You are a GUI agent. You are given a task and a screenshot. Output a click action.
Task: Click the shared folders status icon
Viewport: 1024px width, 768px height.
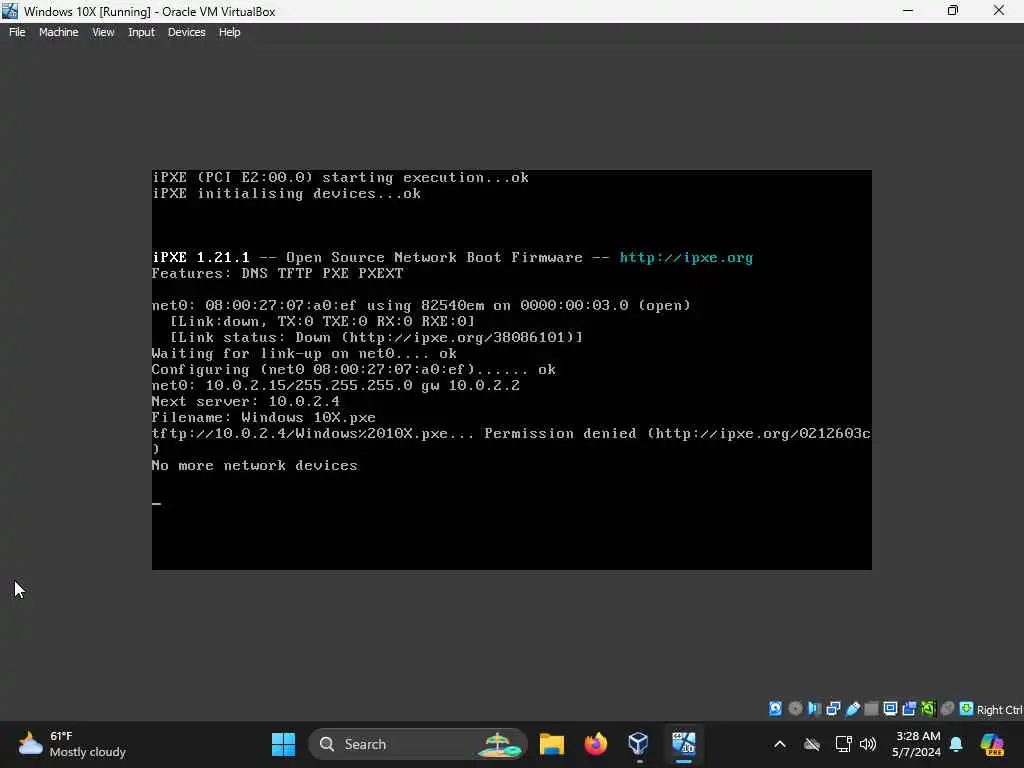pyautogui.click(x=871, y=709)
